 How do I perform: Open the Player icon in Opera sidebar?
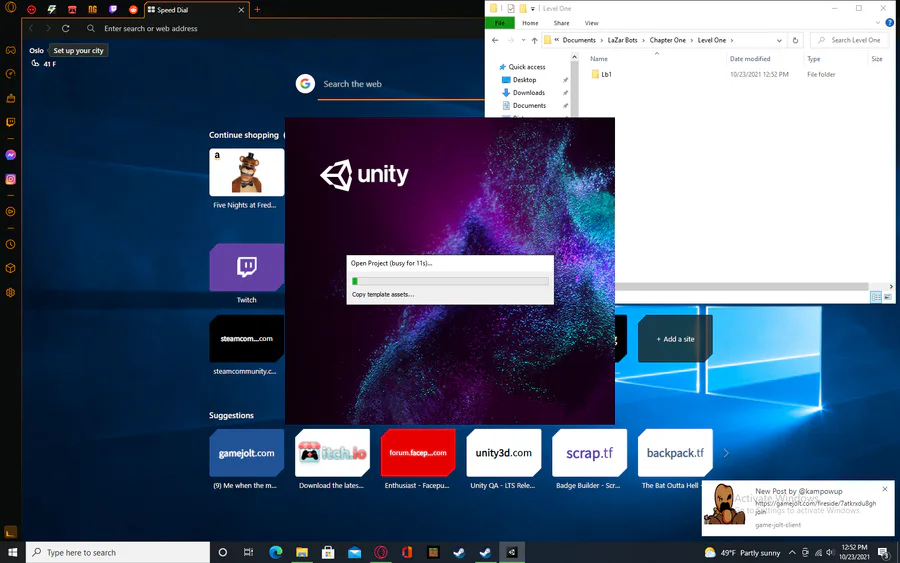(x=10, y=212)
